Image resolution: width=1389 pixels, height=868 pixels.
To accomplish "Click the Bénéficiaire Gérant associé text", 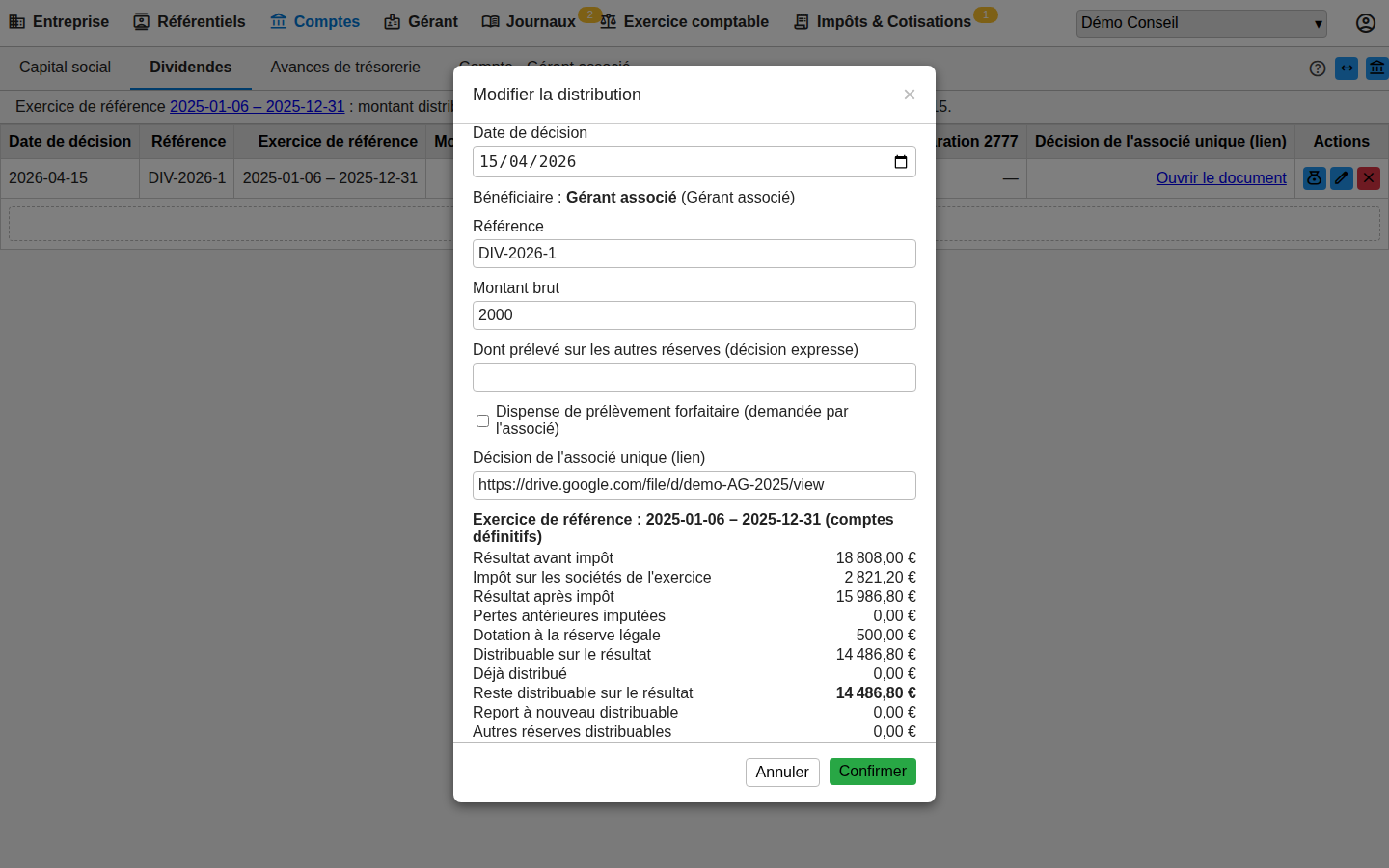I will [634, 198].
